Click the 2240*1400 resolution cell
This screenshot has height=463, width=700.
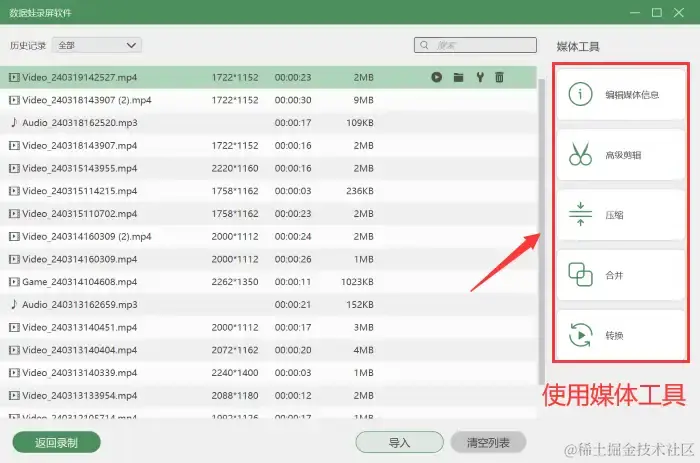[x=235, y=373]
